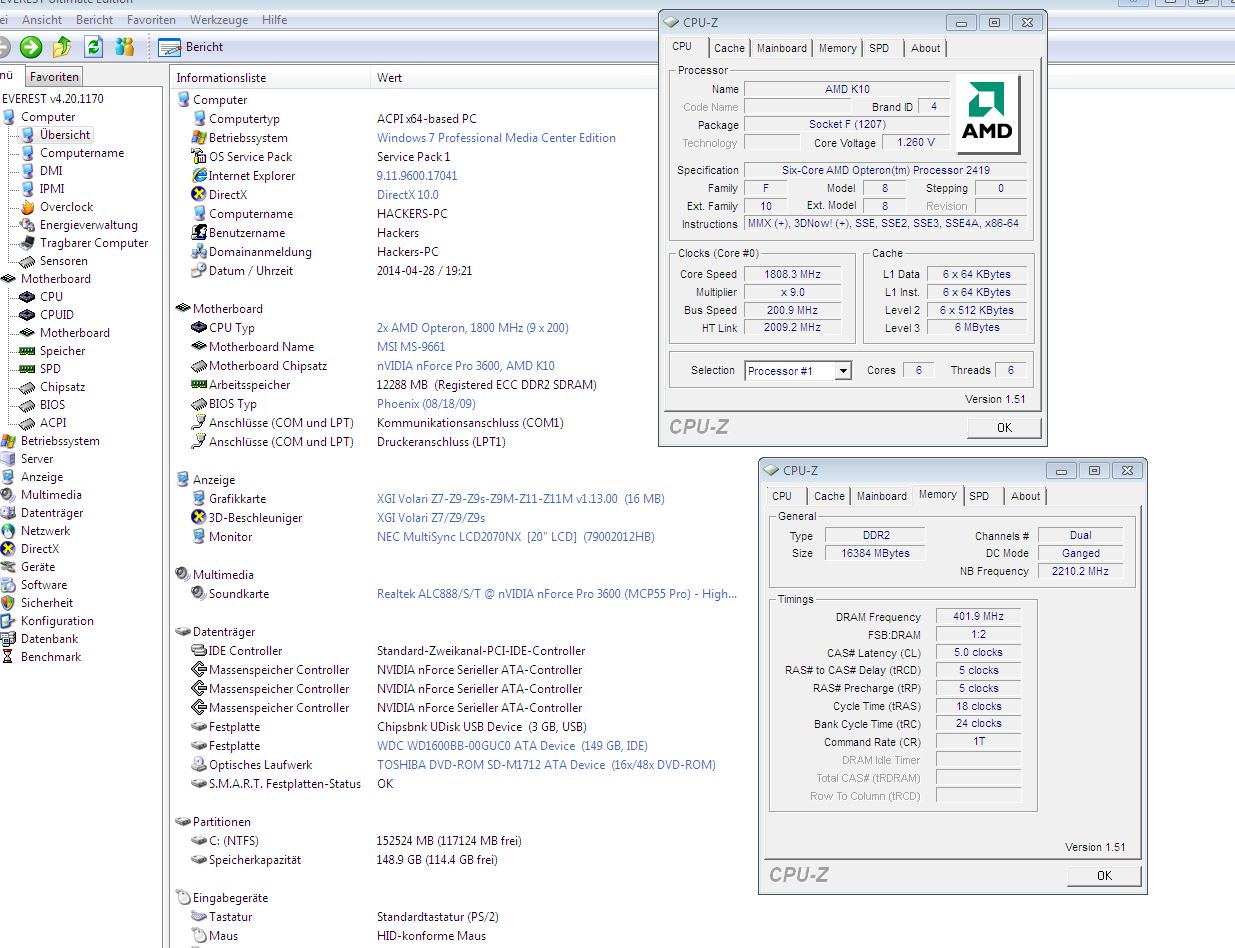Switch to Mainboard tab in upper CPU-Z
Image resolution: width=1235 pixels, height=948 pixels.
pyautogui.click(x=781, y=48)
